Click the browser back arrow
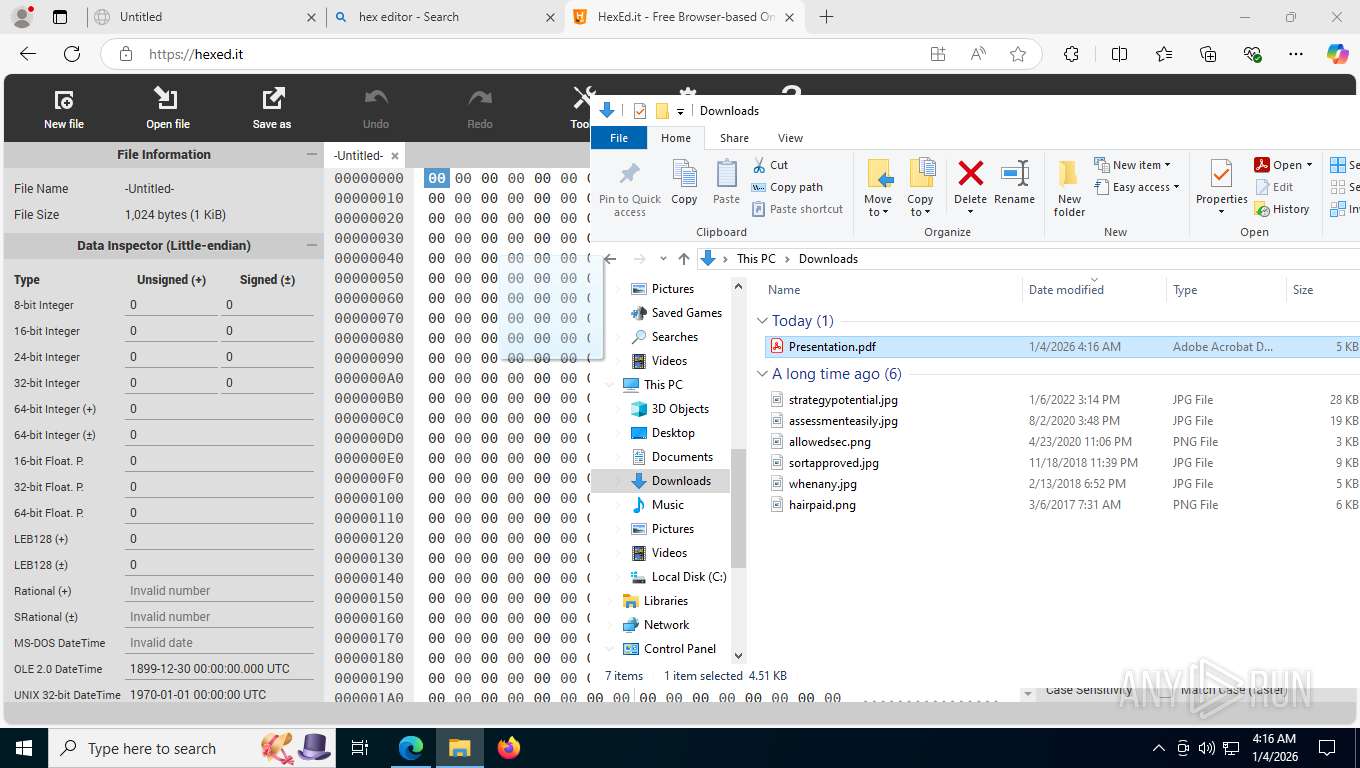Image resolution: width=1360 pixels, height=768 pixels. click(x=28, y=54)
